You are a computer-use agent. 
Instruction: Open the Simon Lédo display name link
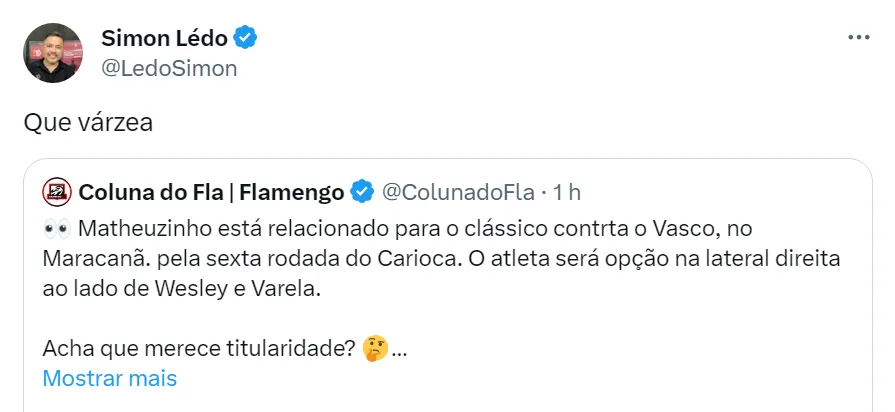tap(166, 38)
